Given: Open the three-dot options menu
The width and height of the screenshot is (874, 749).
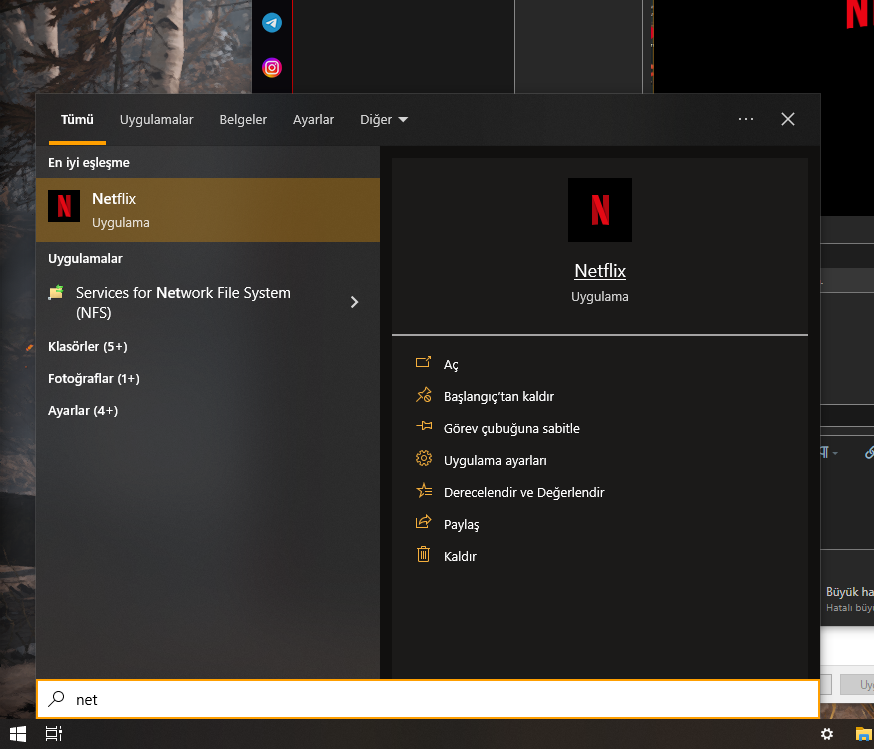Looking at the screenshot, I should pyautogui.click(x=746, y=119).
